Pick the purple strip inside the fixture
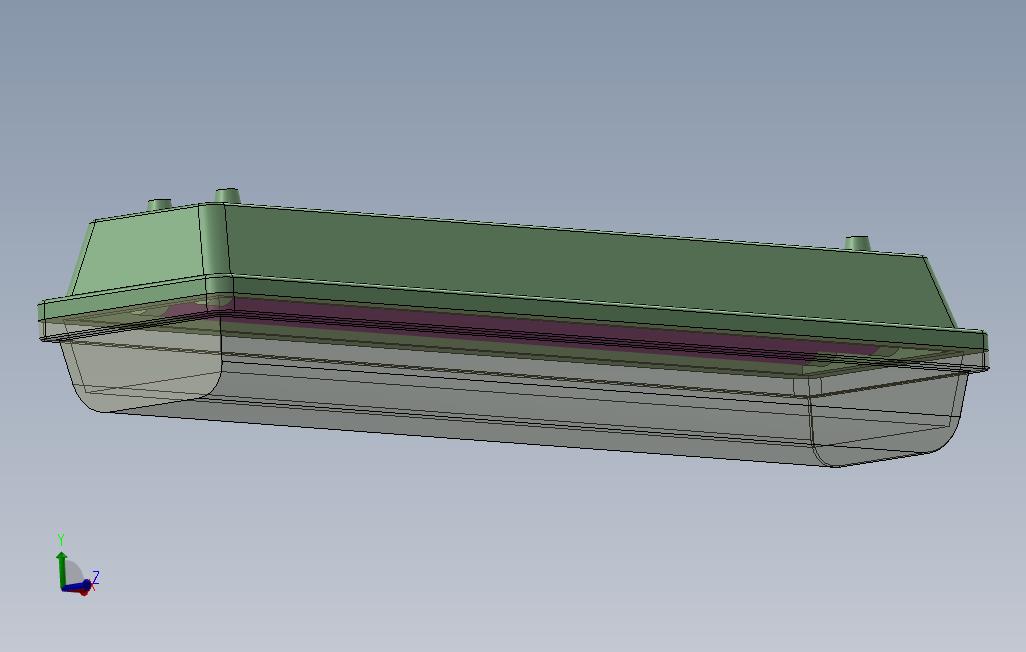The width and height of the screenshot is (1026, 652). (x=523, y=329)
